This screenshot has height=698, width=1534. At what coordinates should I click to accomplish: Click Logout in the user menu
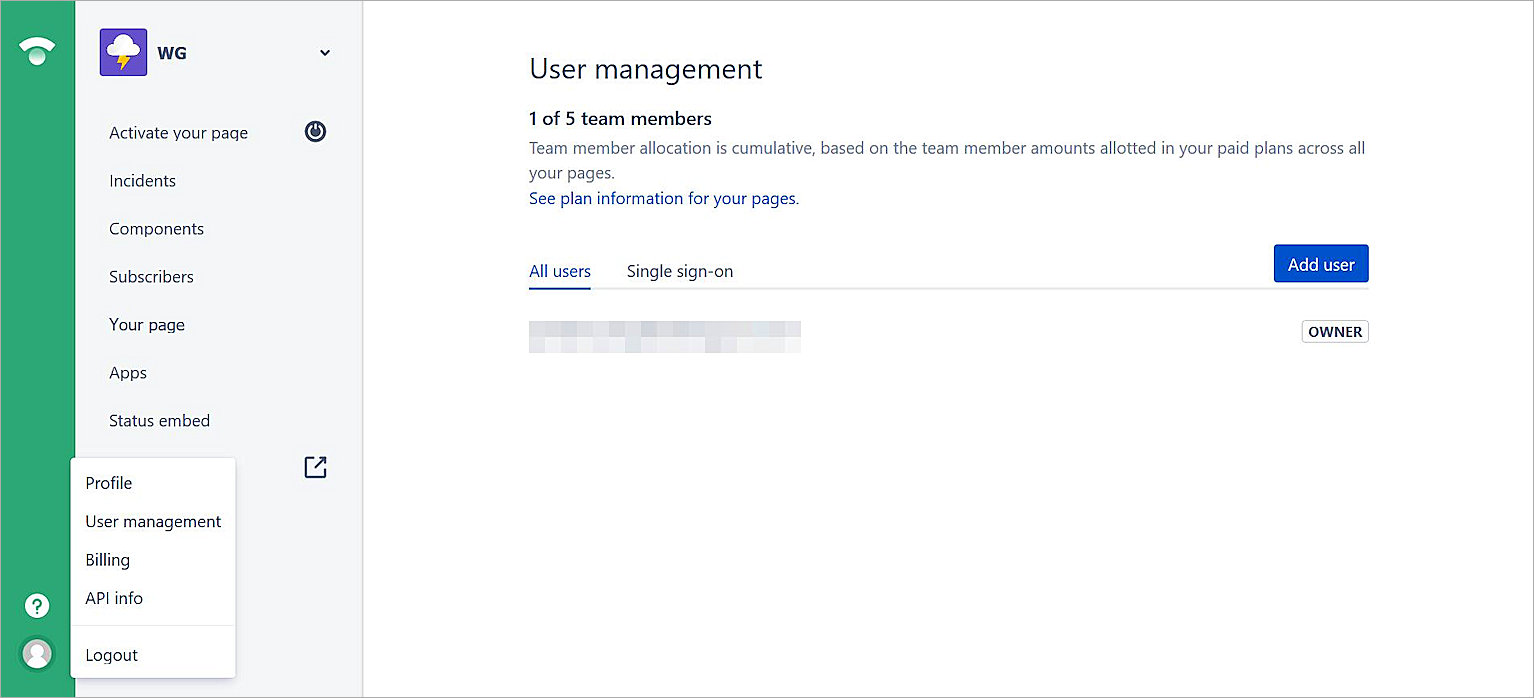[x=112, y=655]
